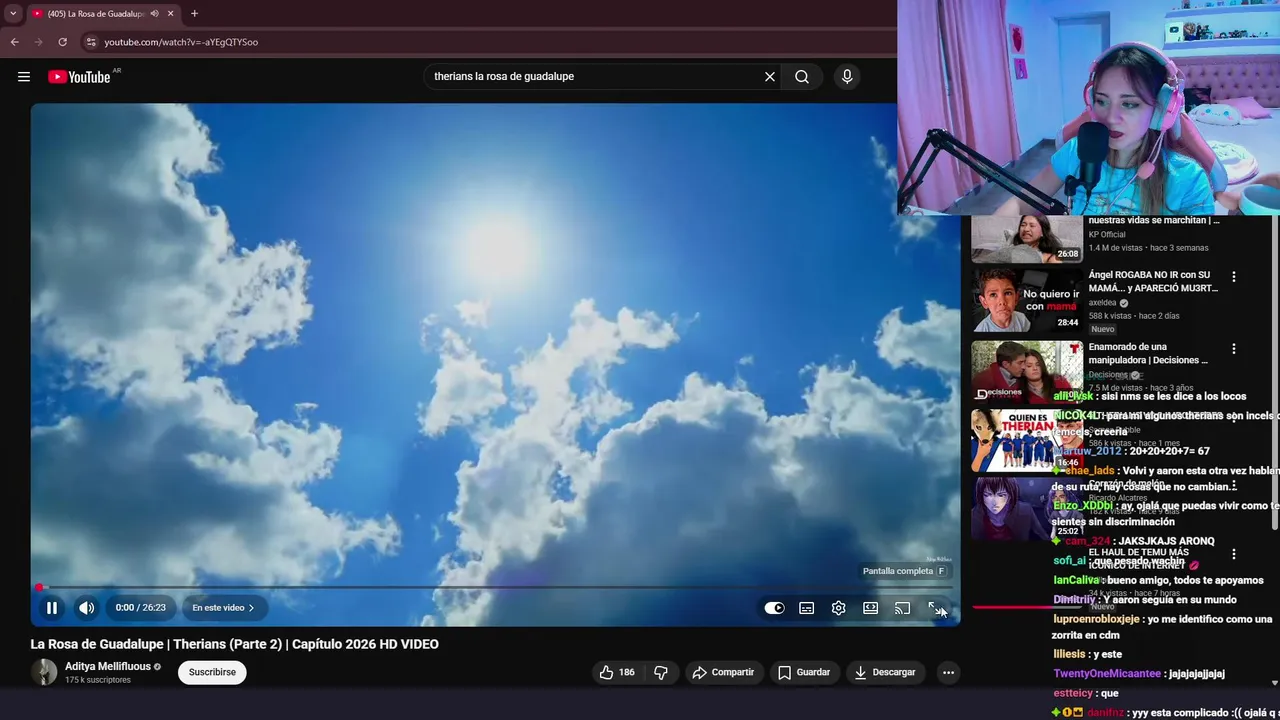Reload the page

click(x=63, y=42)
